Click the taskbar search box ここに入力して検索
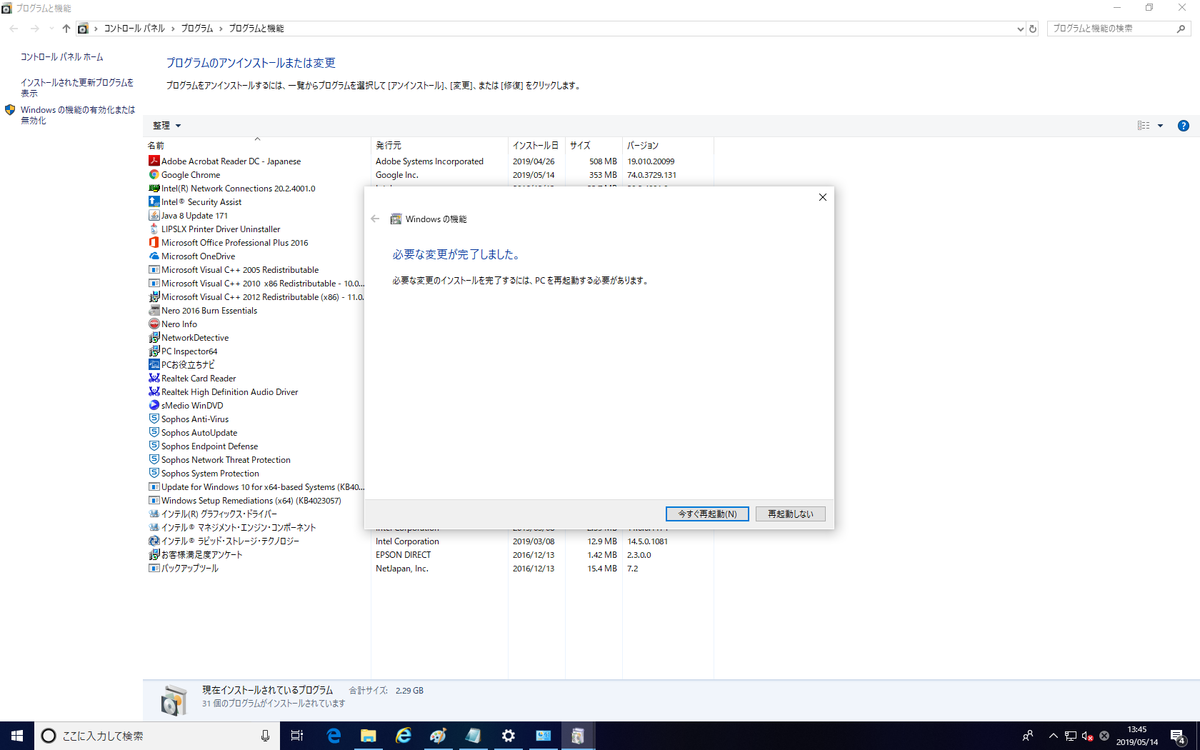1200x750 pixels. click(x=158, y=736)
